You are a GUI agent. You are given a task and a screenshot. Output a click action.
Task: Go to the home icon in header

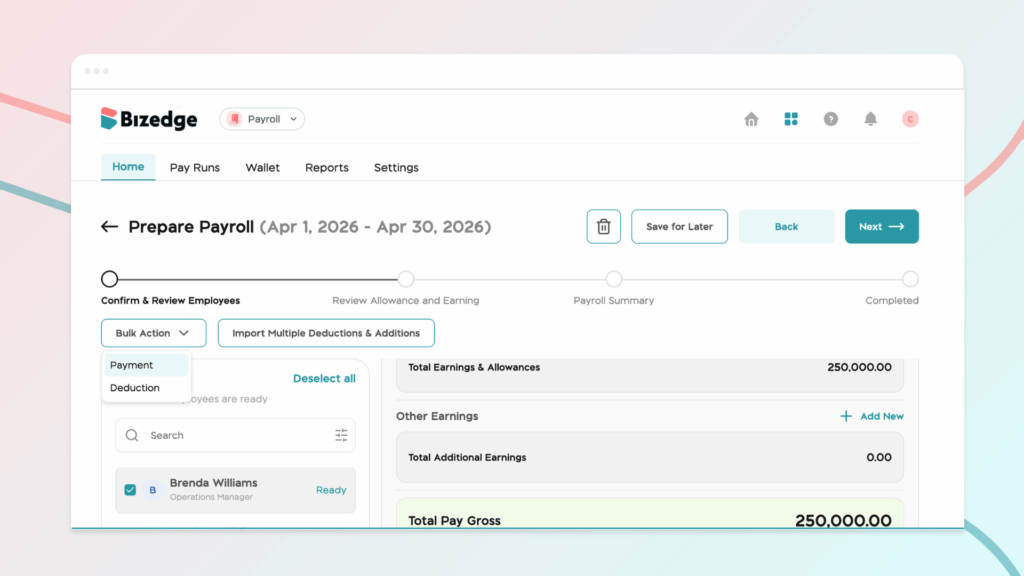(x=751, y=119)
